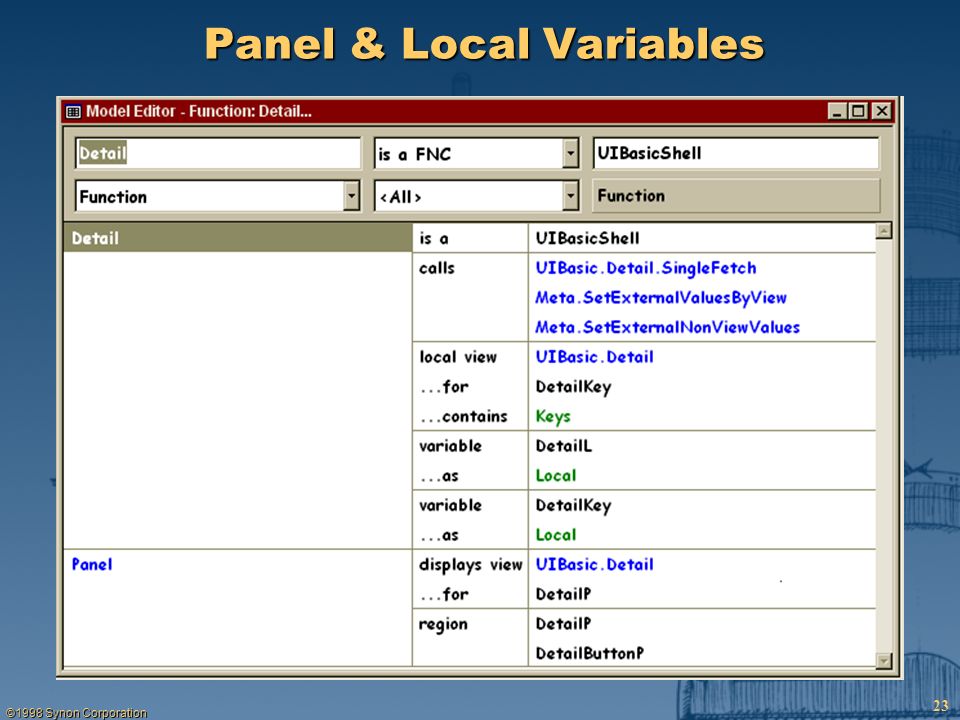This screenshot has height=720, width=960.
Task: Open the Function type dropdown arrow
Action: [x=351, y=197]
